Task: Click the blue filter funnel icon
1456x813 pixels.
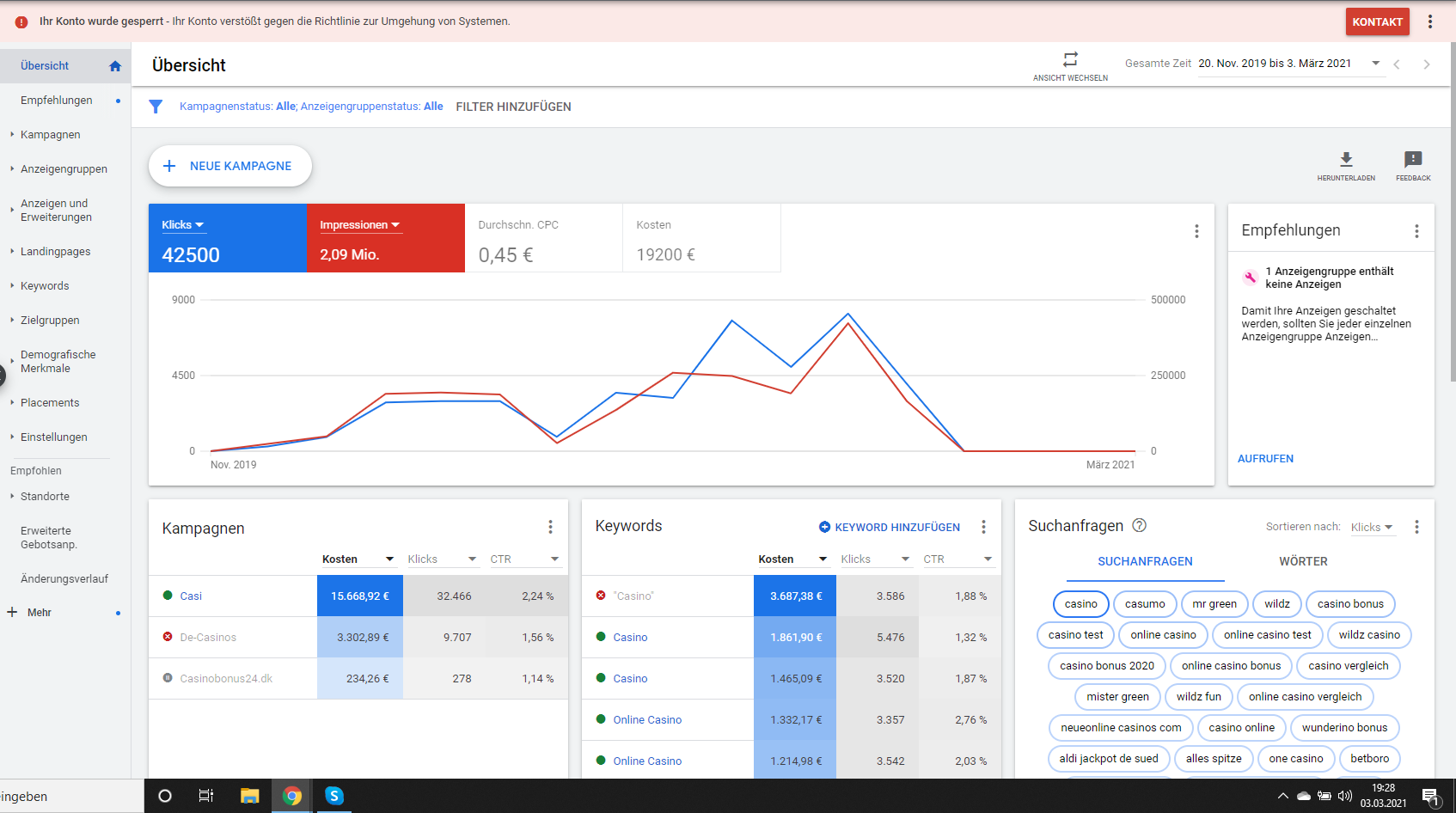Action: pyautogui.click(x=156, y=107)
